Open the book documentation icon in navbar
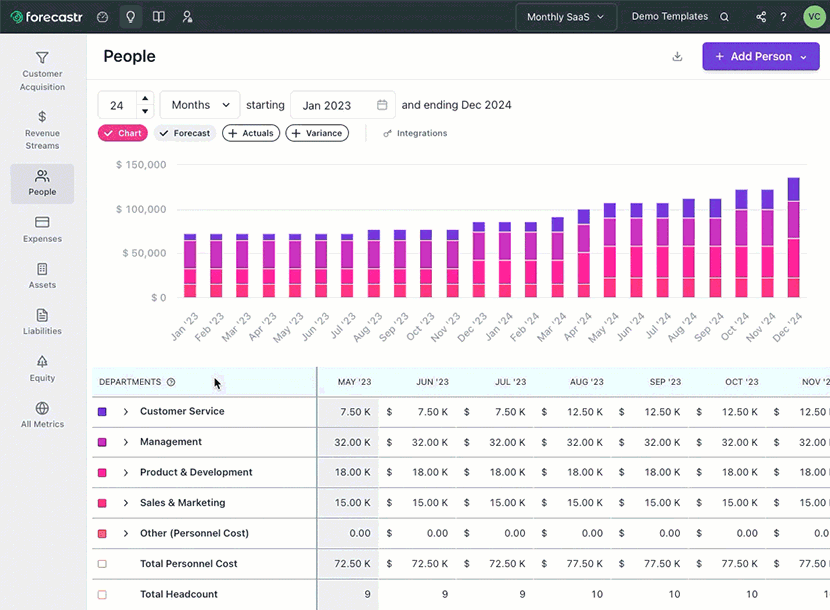The height and width of the screenshot is (610, 830). 158,16
